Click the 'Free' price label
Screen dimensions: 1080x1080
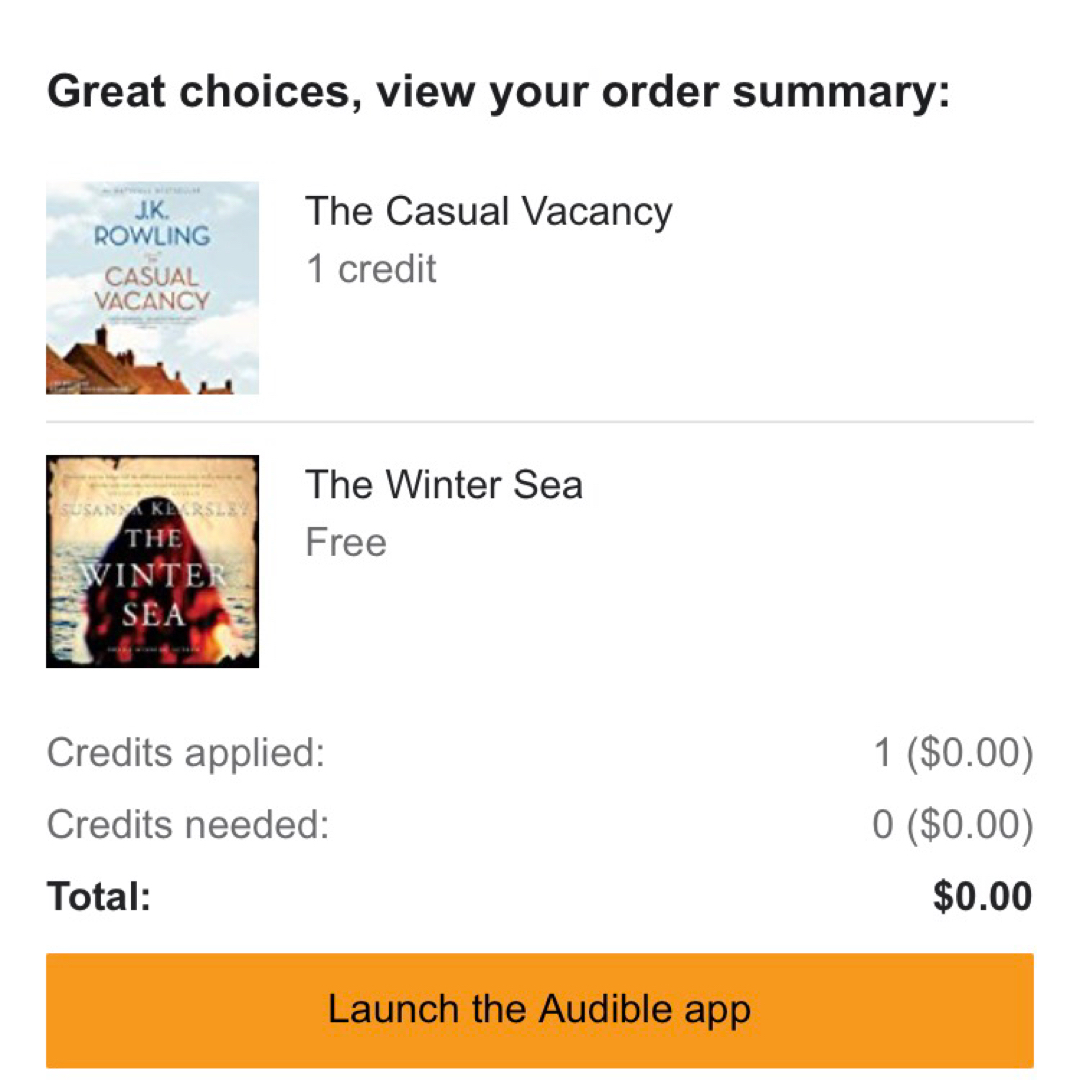(346, 542)
